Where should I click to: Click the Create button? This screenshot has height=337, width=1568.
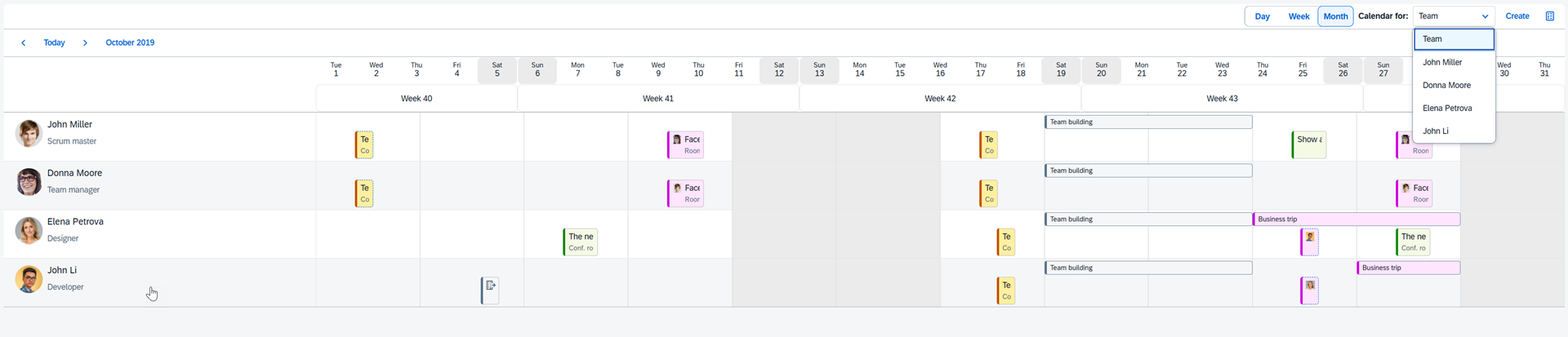(1517, 16)
